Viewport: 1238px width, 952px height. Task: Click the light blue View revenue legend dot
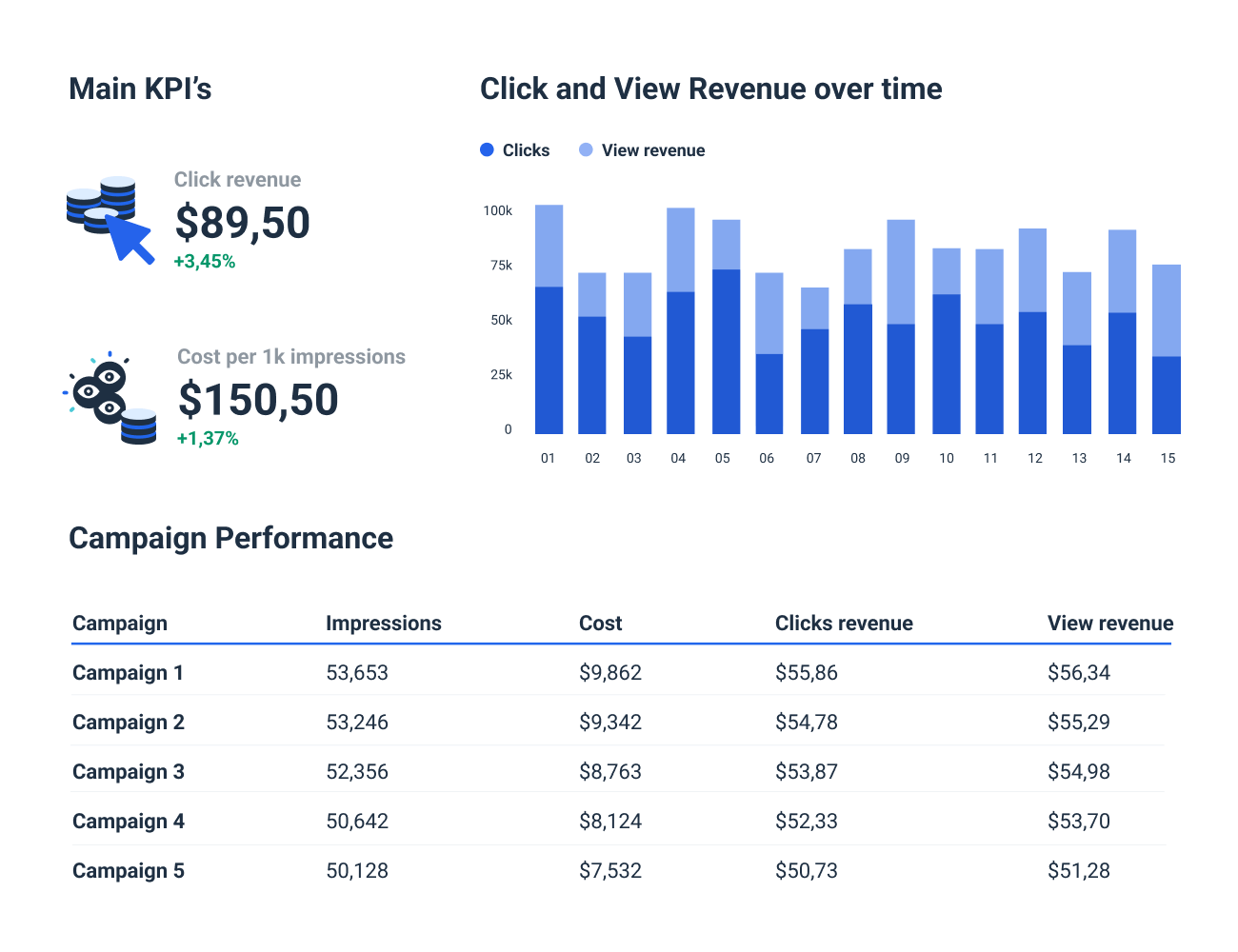point(585,149)
